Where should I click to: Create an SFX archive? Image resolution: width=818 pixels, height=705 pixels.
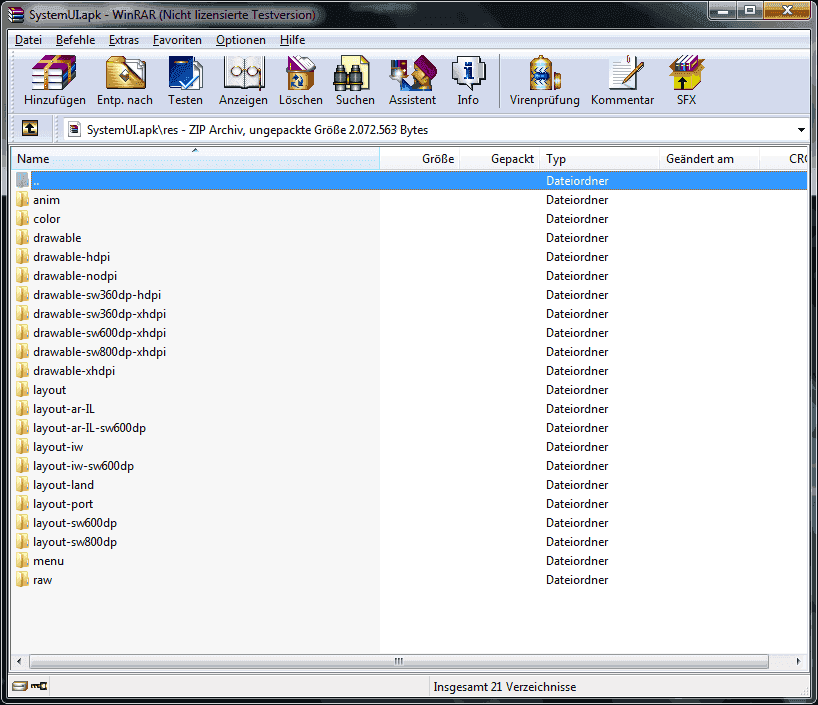pyautogui.click(x=687, y=80)
